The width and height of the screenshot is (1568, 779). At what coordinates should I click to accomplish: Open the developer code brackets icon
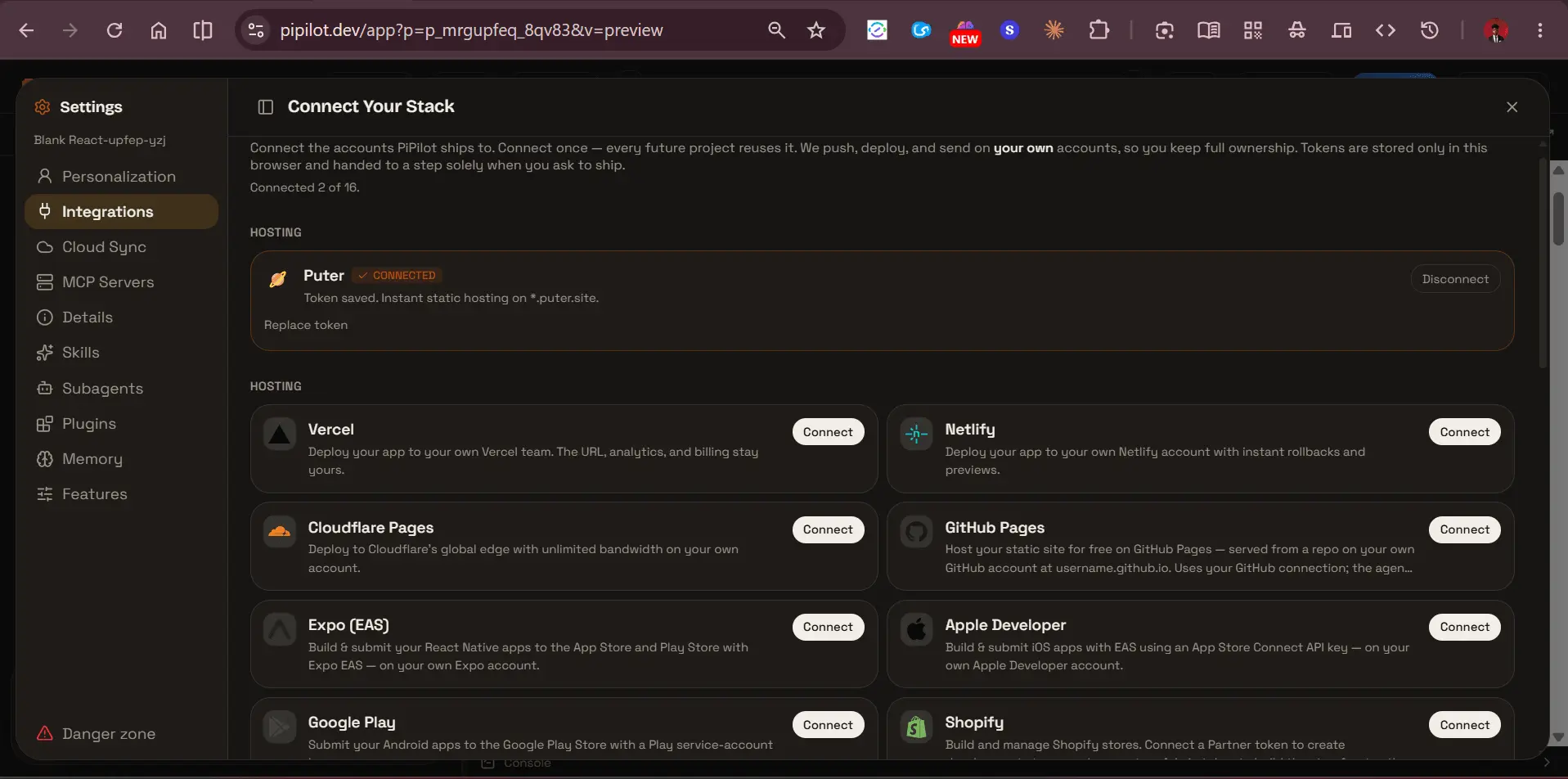coord(1386,30)
